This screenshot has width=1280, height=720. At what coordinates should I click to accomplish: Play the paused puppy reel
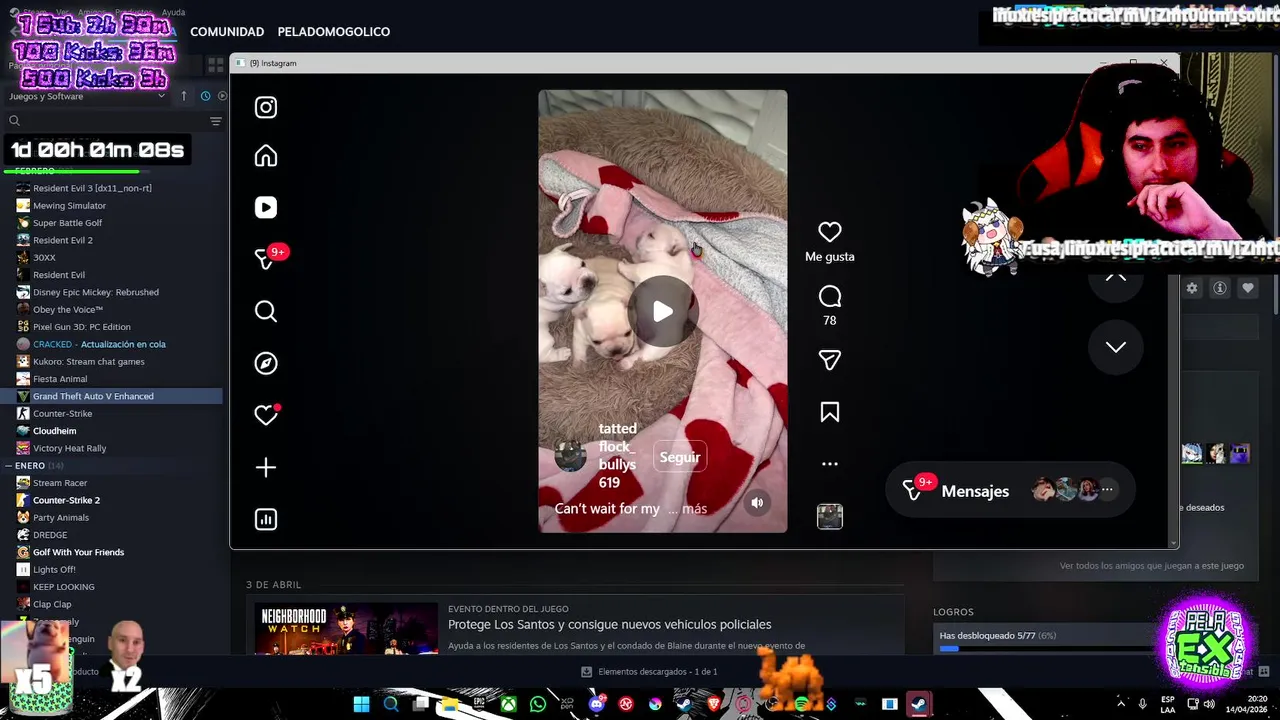[663, 311]
